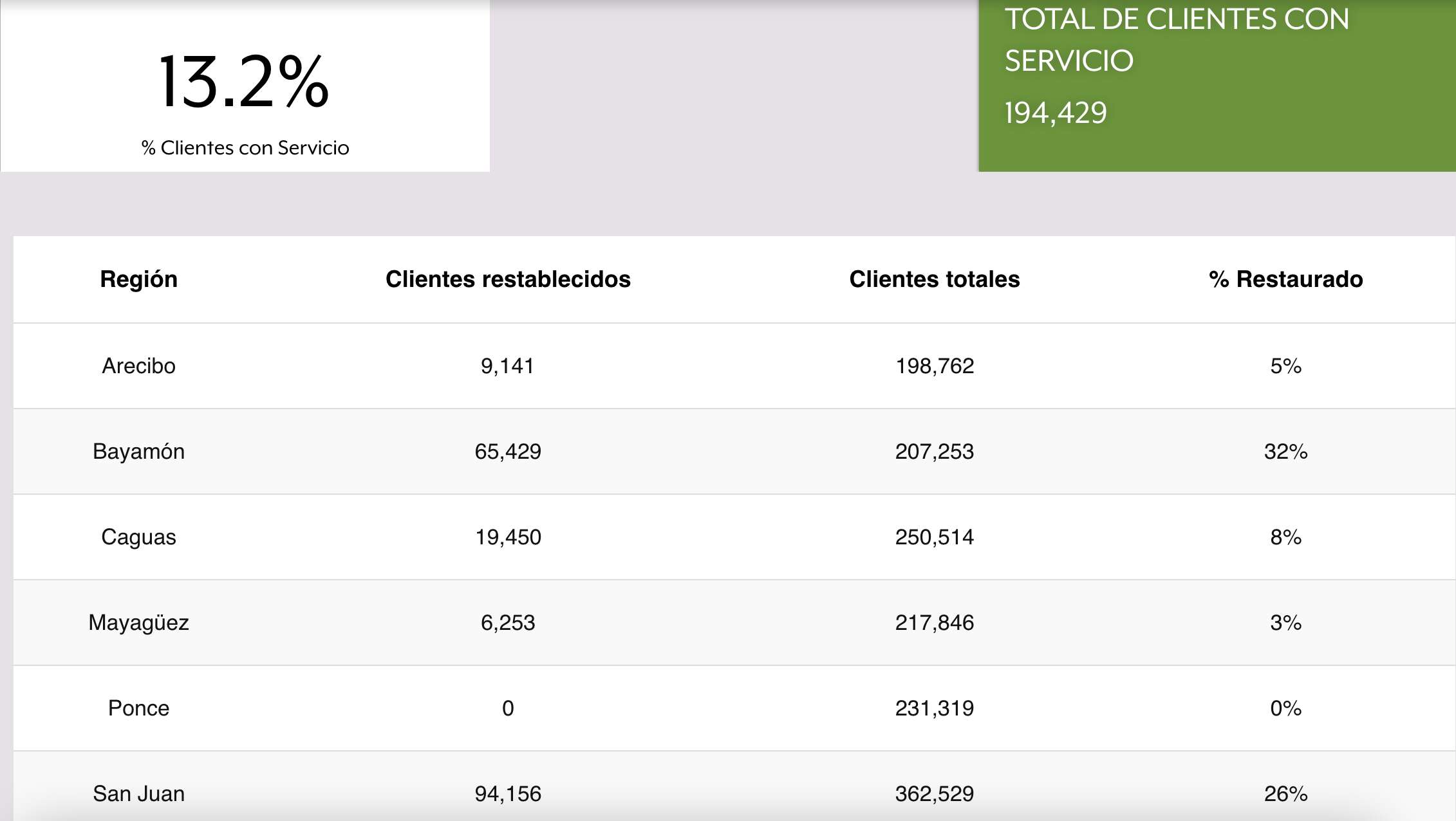Click Mayagüez's 217,846 total customers value
The image size is (1456, 821).
(x=935, y=622)
